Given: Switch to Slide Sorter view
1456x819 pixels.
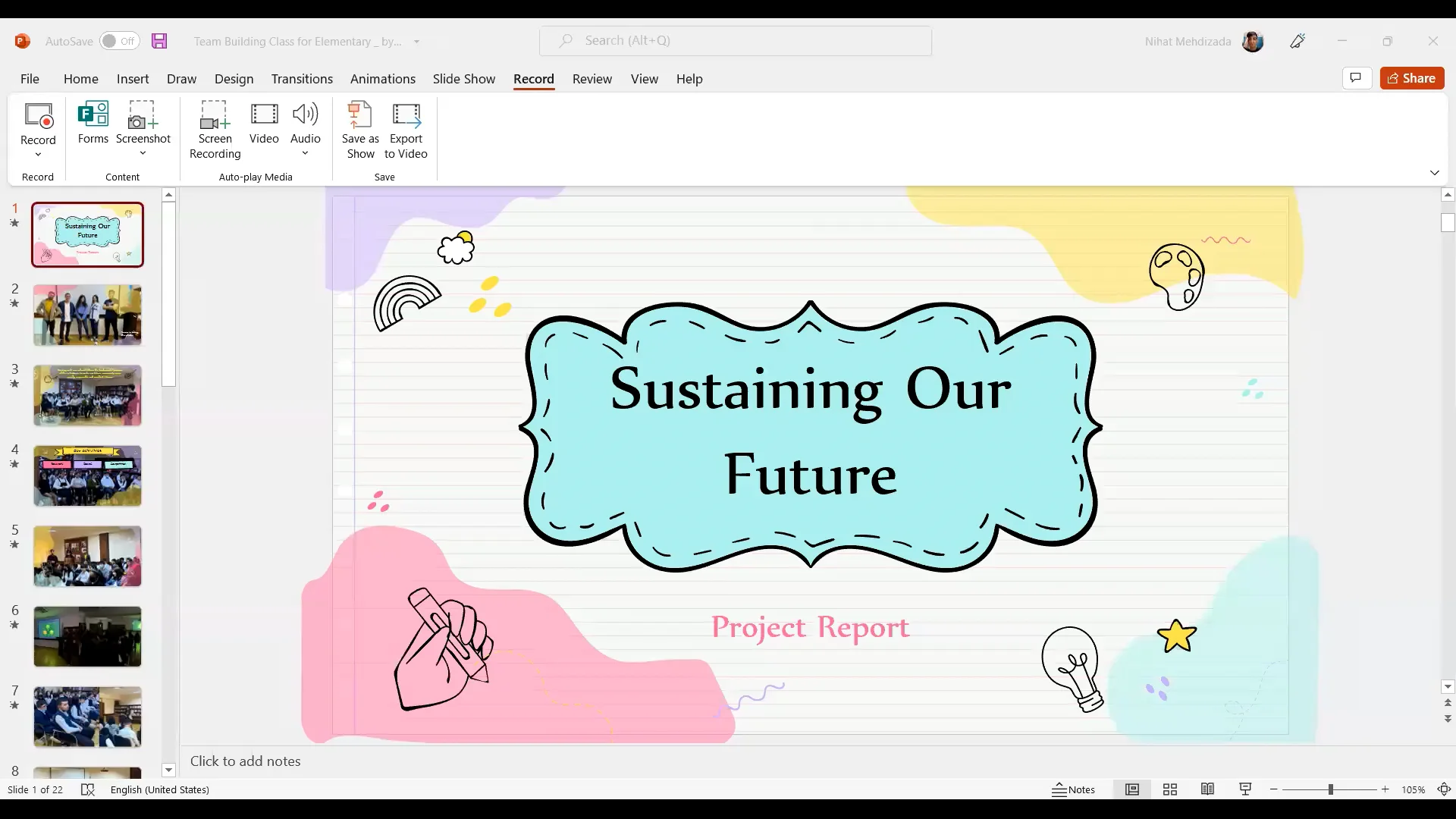Looking at the screenshot, I should click(1170, 789).
